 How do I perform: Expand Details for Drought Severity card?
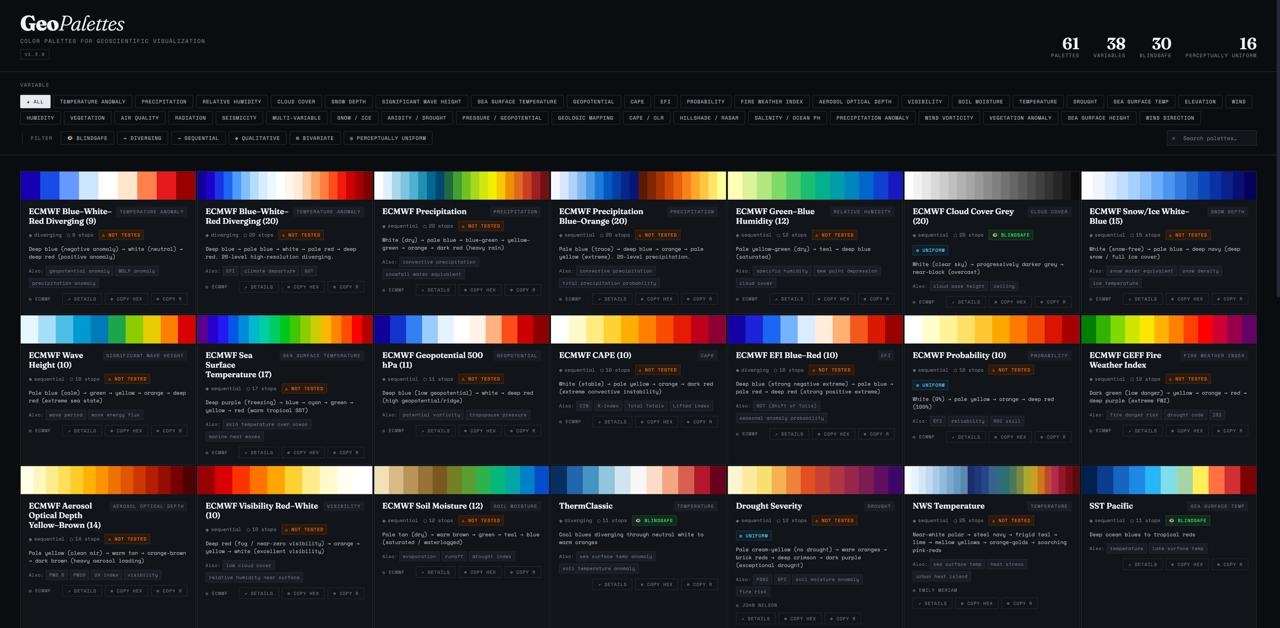click(755, 619)
